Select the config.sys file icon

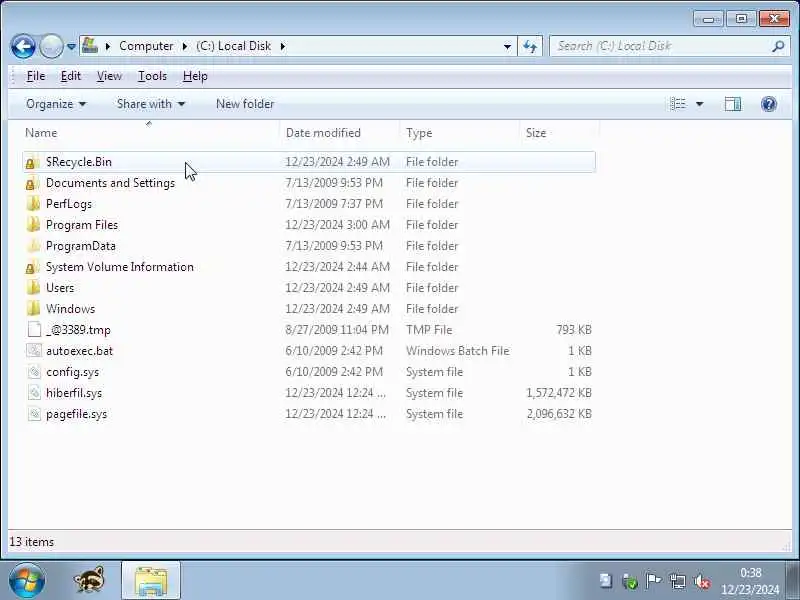click(x=34, y=371)
